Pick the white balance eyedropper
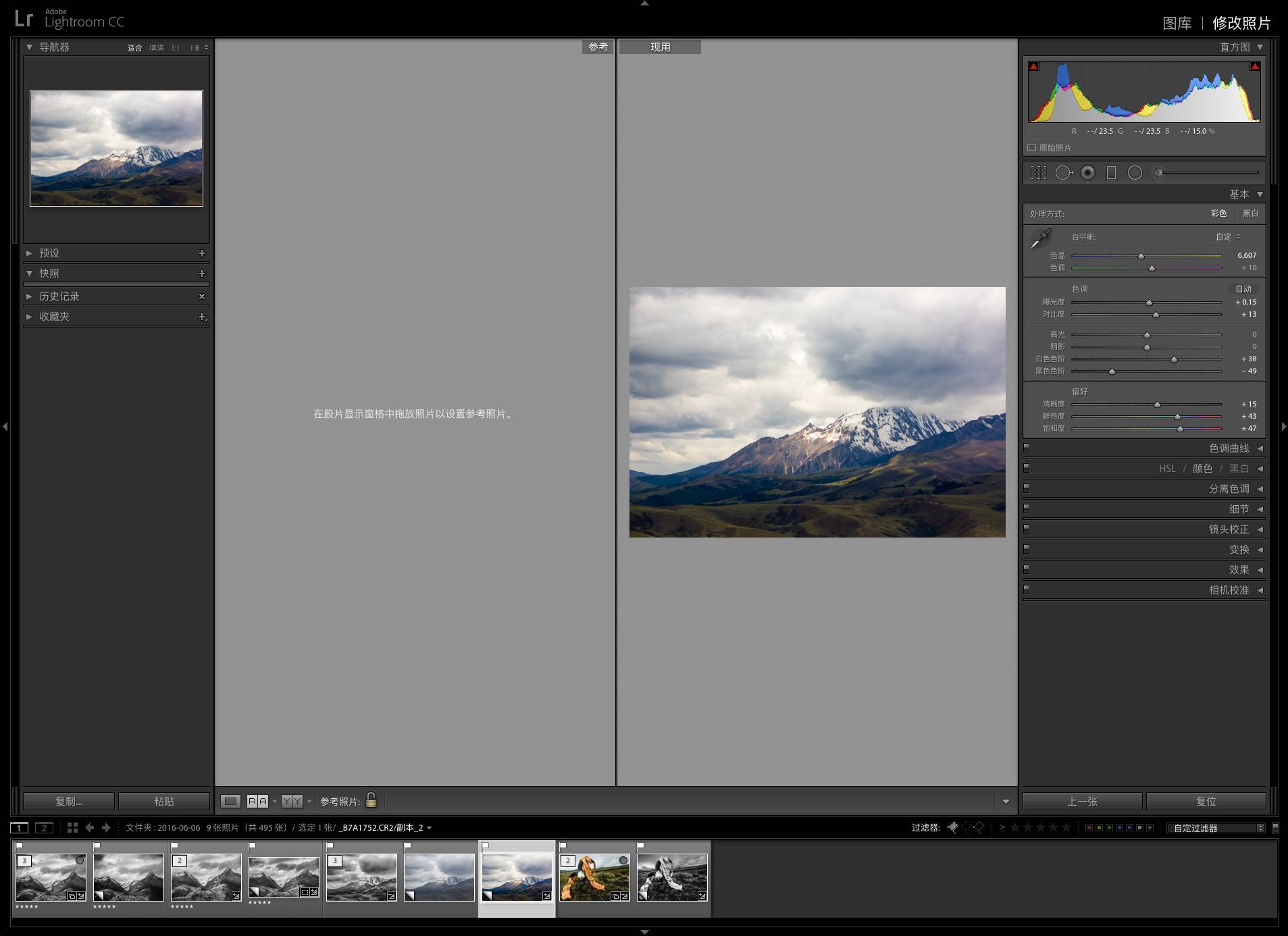1288x936 pixels. point(1041,238)
